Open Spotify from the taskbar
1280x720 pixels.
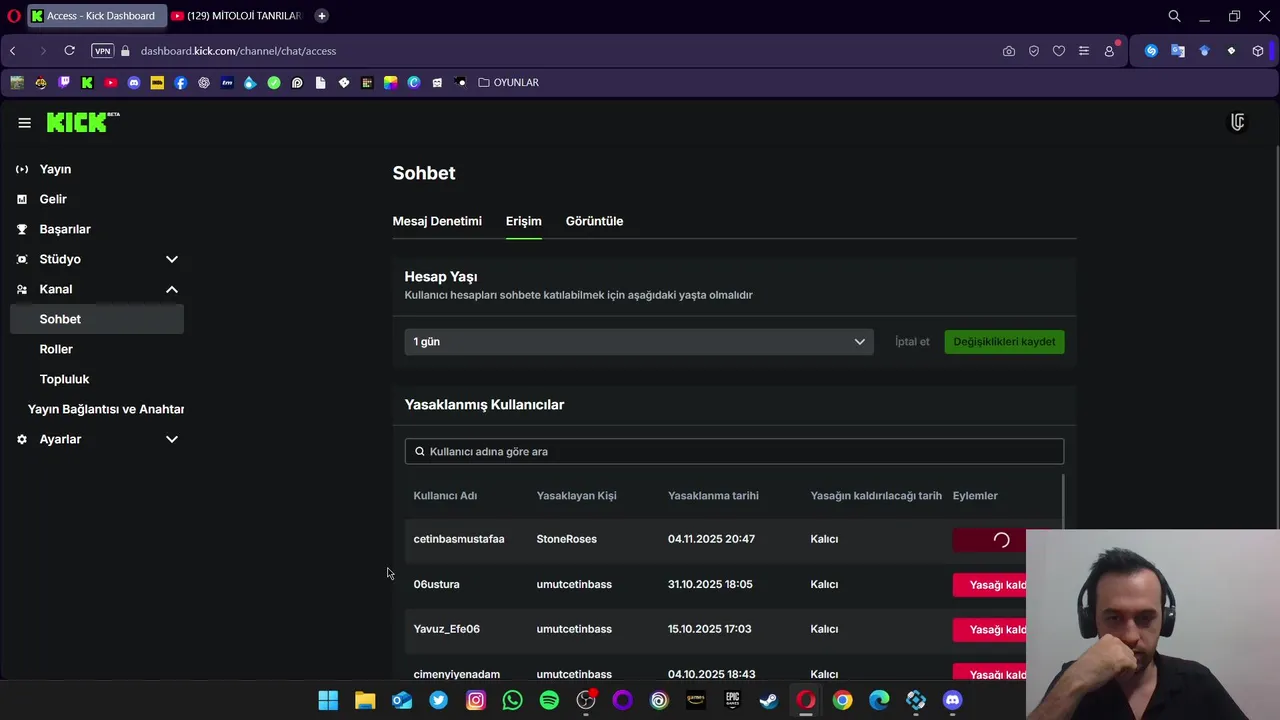(x=549, y=700)
